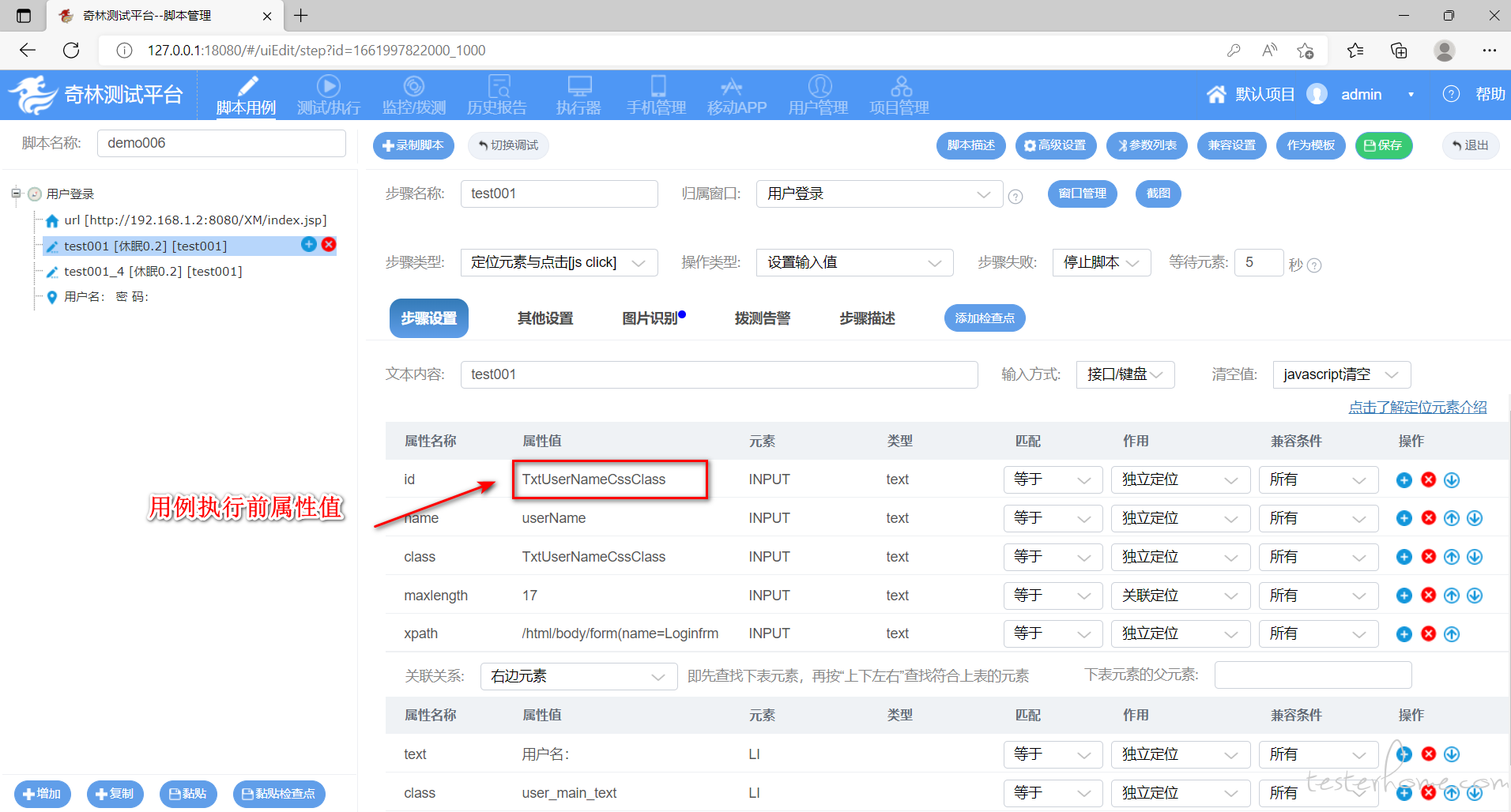1511x812 pixels.
Task: Open the 关联关系 右边元素 dropdown
Action: click(578, 676)
